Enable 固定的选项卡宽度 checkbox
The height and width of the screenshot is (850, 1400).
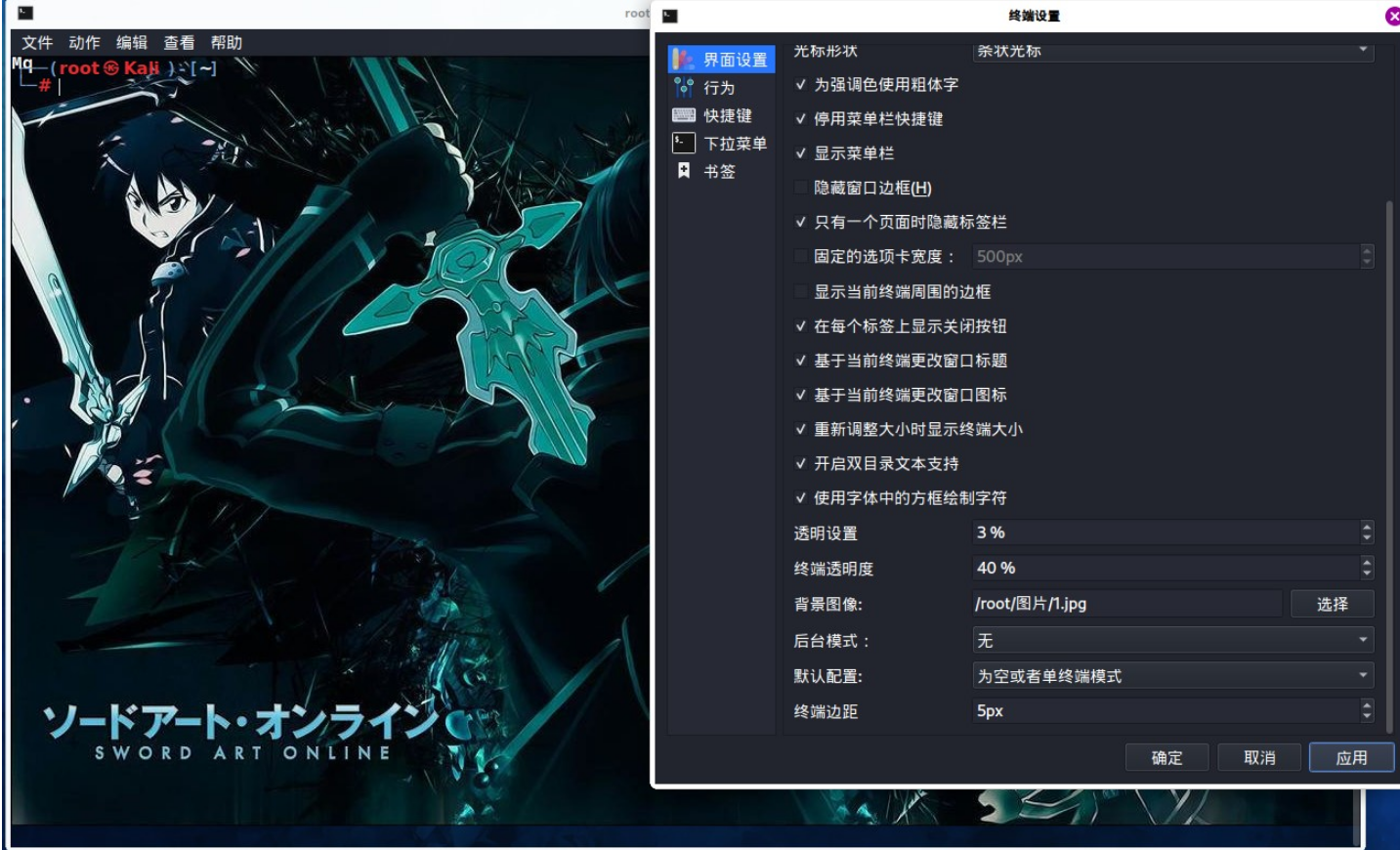pyautogui.click(x=801, y=257)
